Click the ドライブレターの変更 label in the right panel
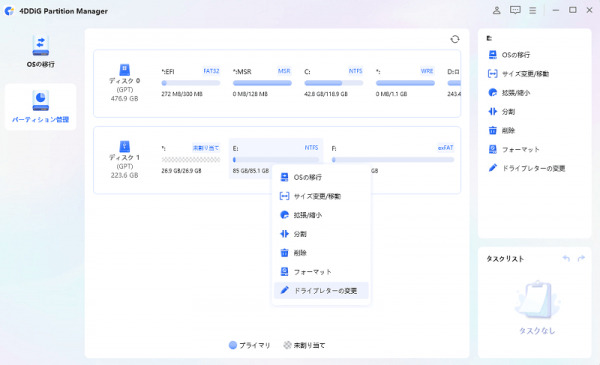This screenshot has height=365, width=600. [533, 168]
